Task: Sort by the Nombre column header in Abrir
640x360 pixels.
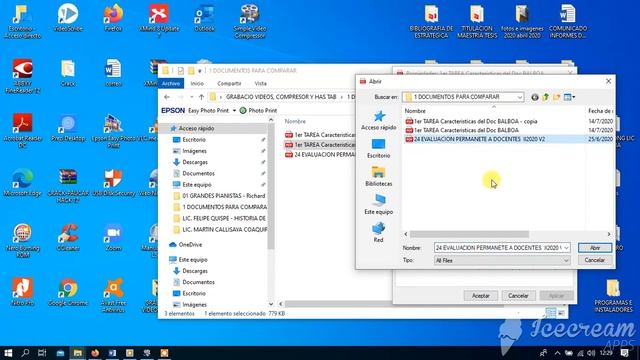Action: pos(415,111)
